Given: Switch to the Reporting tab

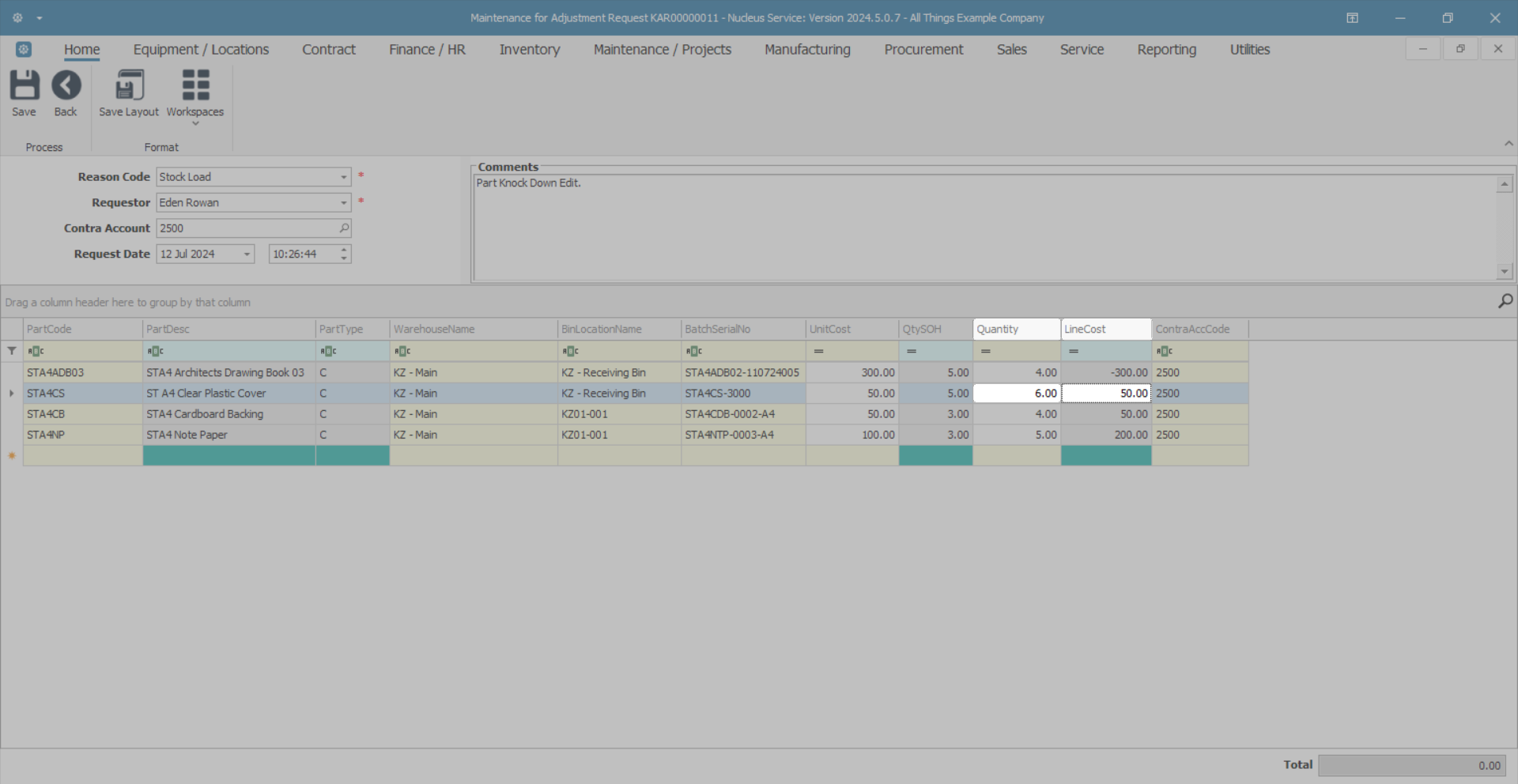Looking at the screenshot, I should click(x=1166, y=49).
